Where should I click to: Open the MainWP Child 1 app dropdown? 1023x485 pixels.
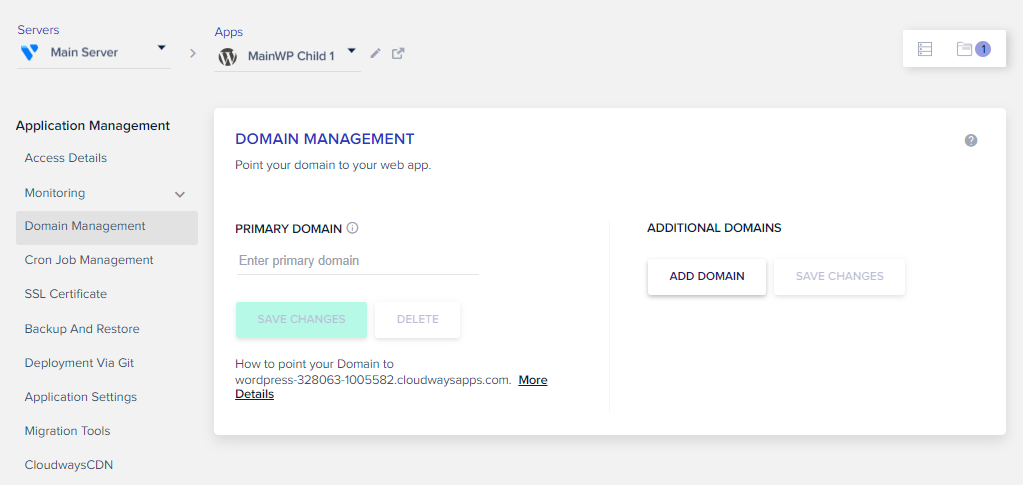point(287,56)
